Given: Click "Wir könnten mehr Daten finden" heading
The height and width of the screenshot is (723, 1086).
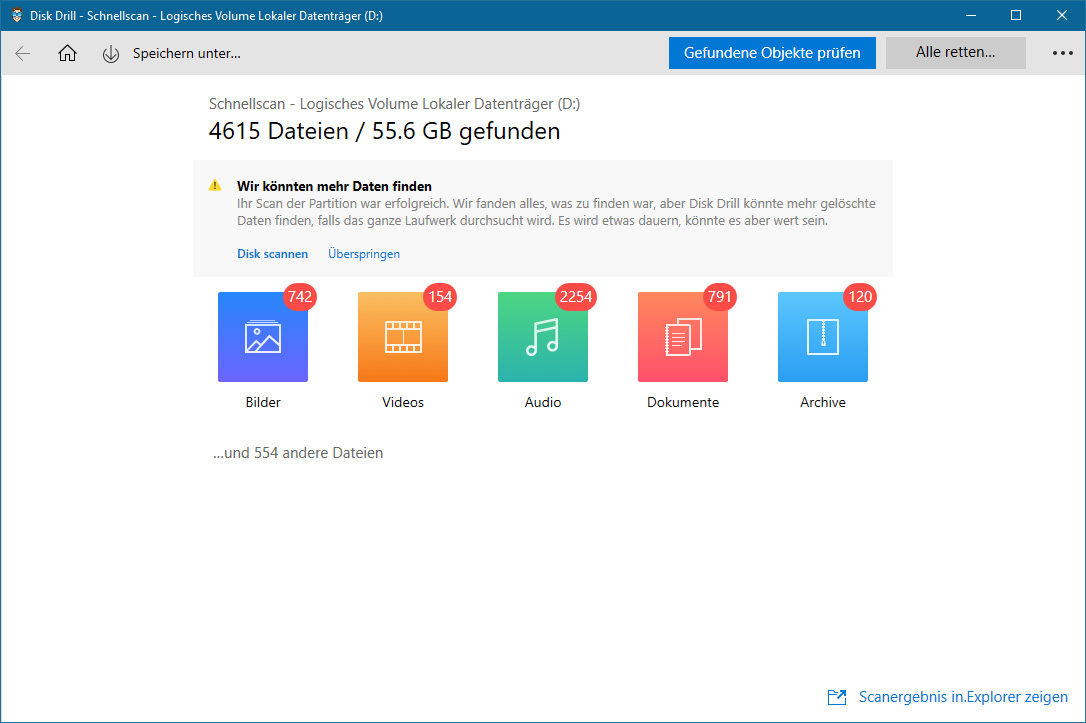Looking at the screenshot, I should point(334,186).
